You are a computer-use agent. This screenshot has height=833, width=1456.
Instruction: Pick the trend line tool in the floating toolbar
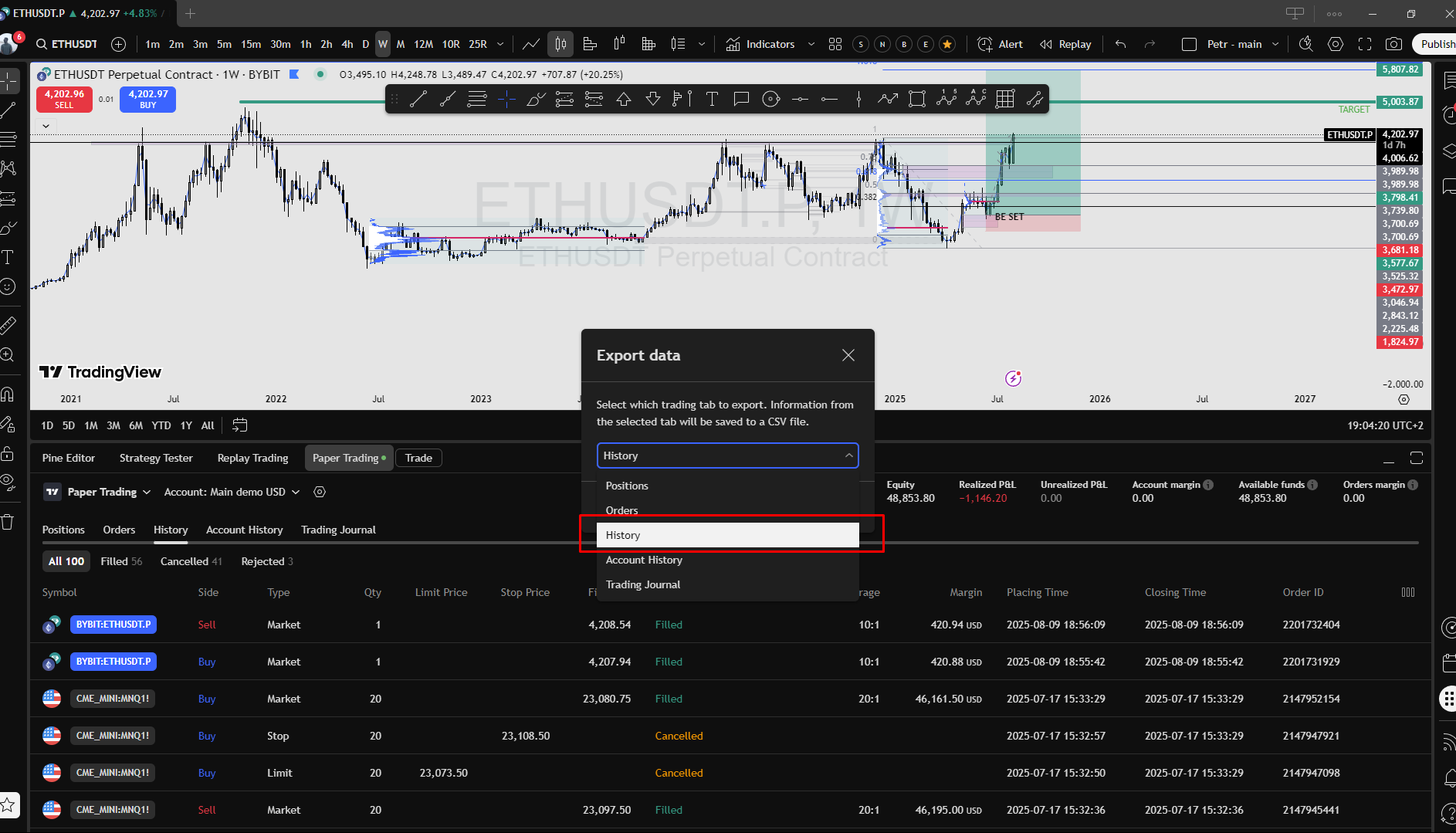418,99
